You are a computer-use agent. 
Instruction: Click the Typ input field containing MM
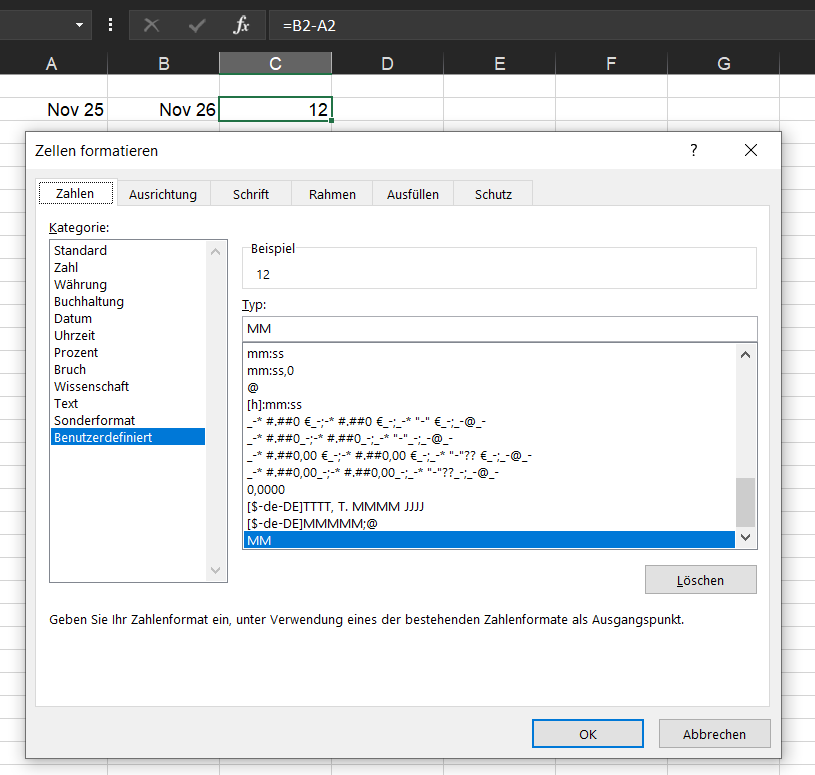coord(499,329)
